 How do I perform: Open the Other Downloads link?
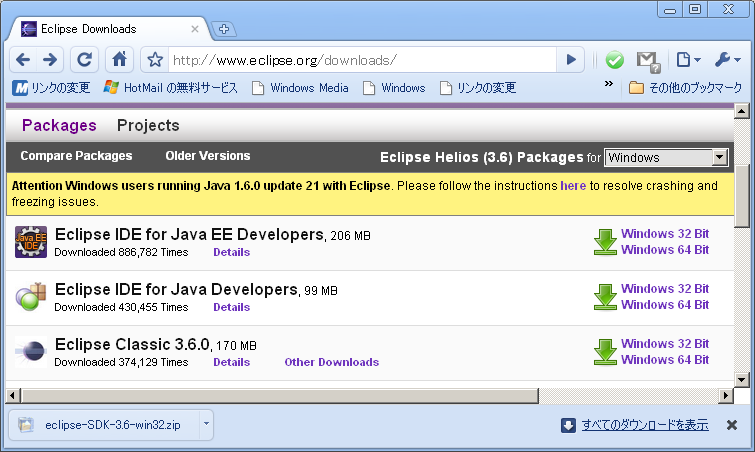pos(332,362)
